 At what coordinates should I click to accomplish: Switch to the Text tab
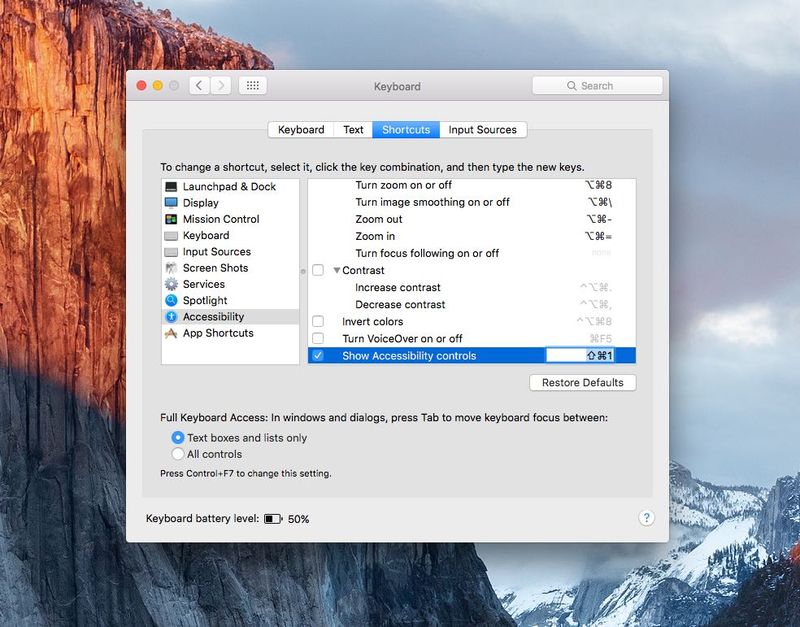(x=353, y=130)
